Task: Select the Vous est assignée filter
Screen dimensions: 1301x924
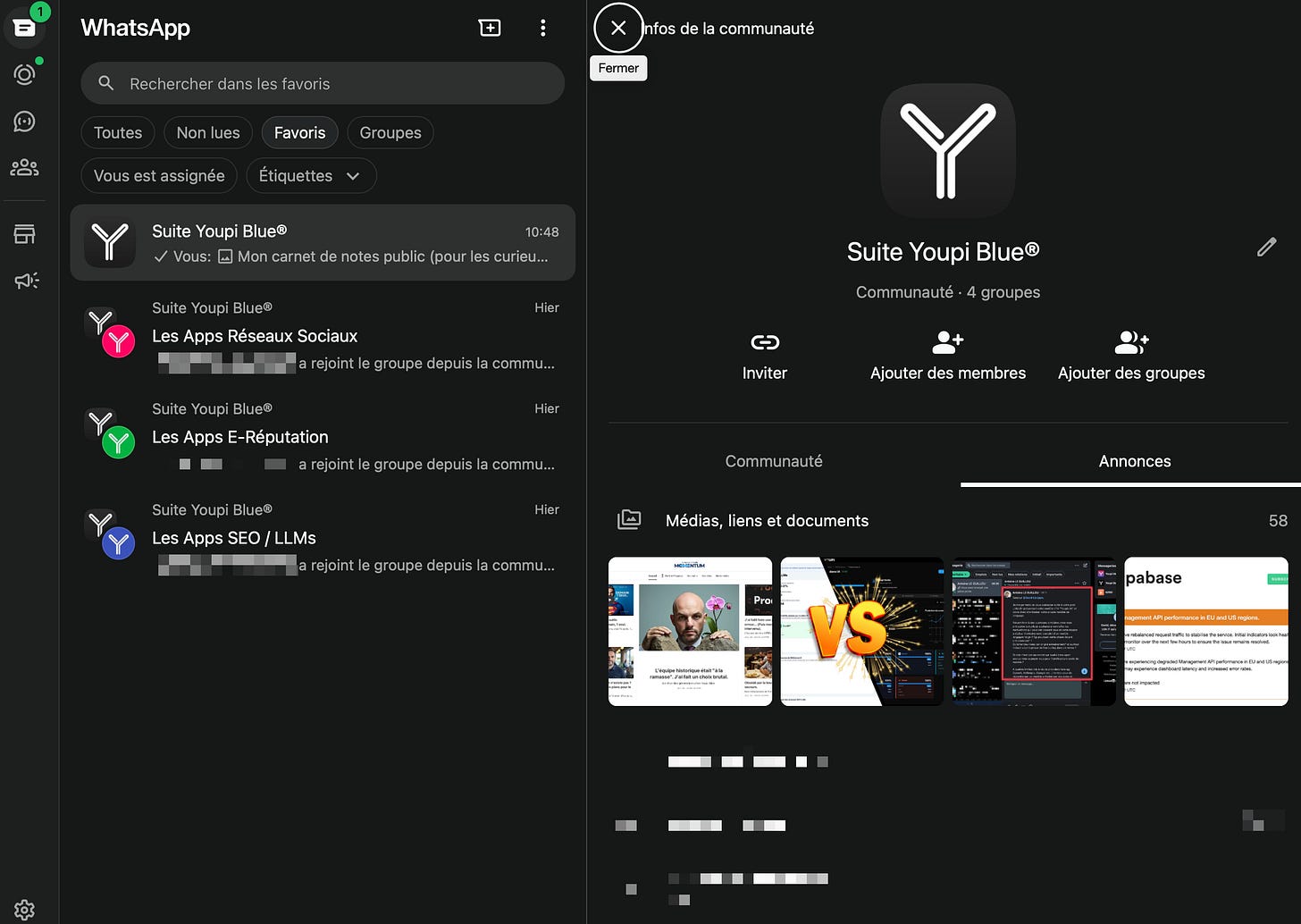Action: pyautogui.click(x=159, y=175)
